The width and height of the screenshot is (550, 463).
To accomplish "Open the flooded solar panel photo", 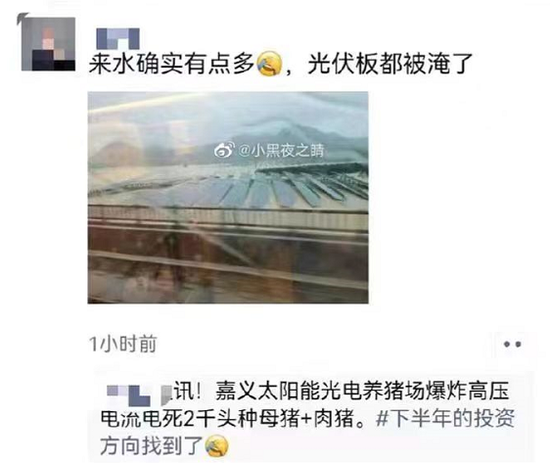I will click(x=228, y=197).
